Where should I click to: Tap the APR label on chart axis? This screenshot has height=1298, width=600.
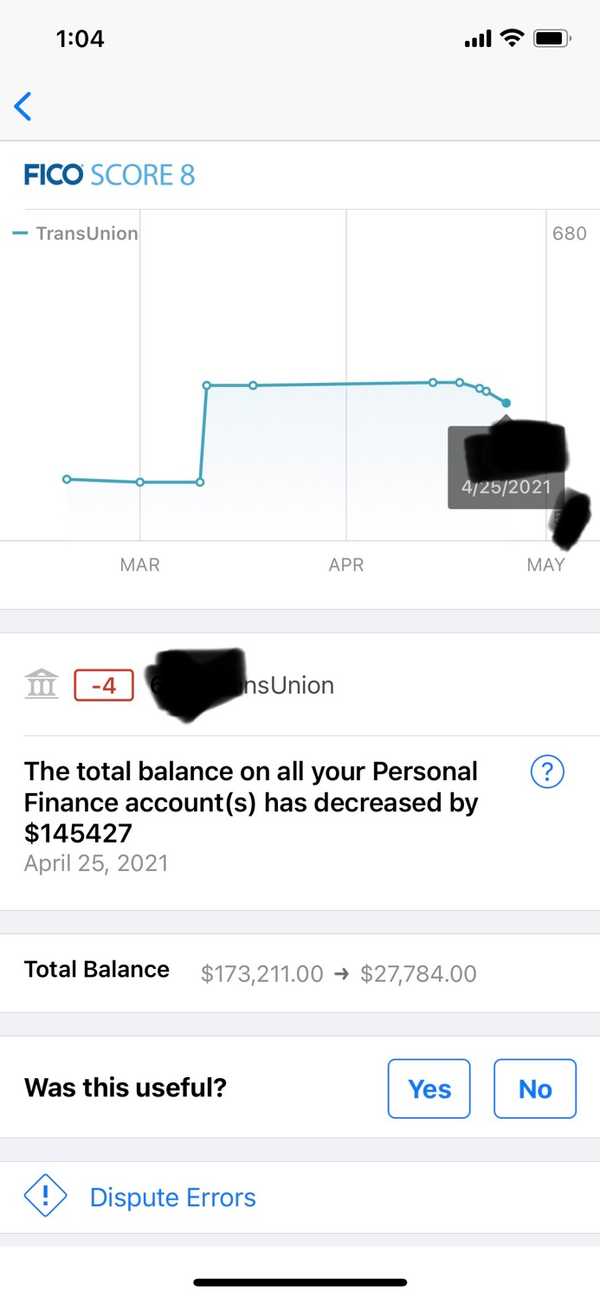346,565
